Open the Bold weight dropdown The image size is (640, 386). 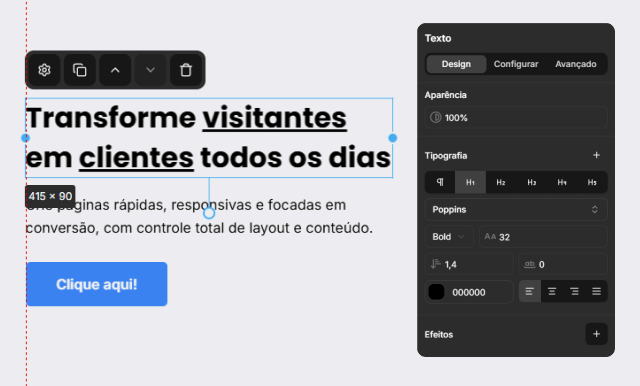pos(449,237)
